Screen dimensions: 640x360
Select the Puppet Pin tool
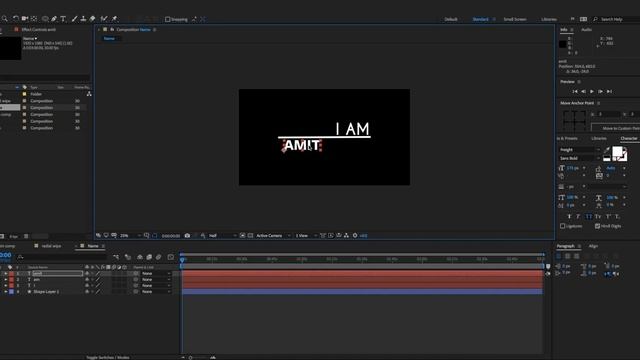[115, 19]
